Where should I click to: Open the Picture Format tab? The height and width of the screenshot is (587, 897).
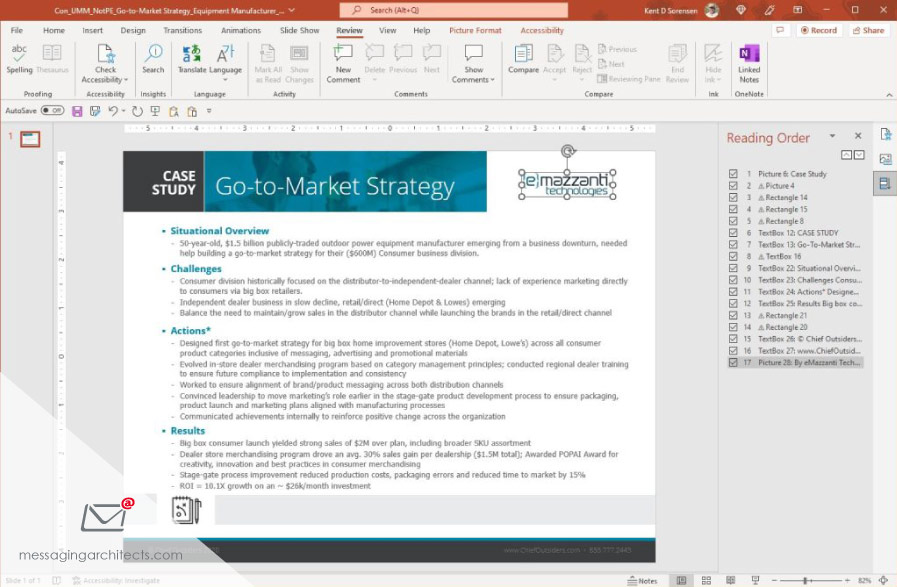pyautogui.click(x=475, y=31)
